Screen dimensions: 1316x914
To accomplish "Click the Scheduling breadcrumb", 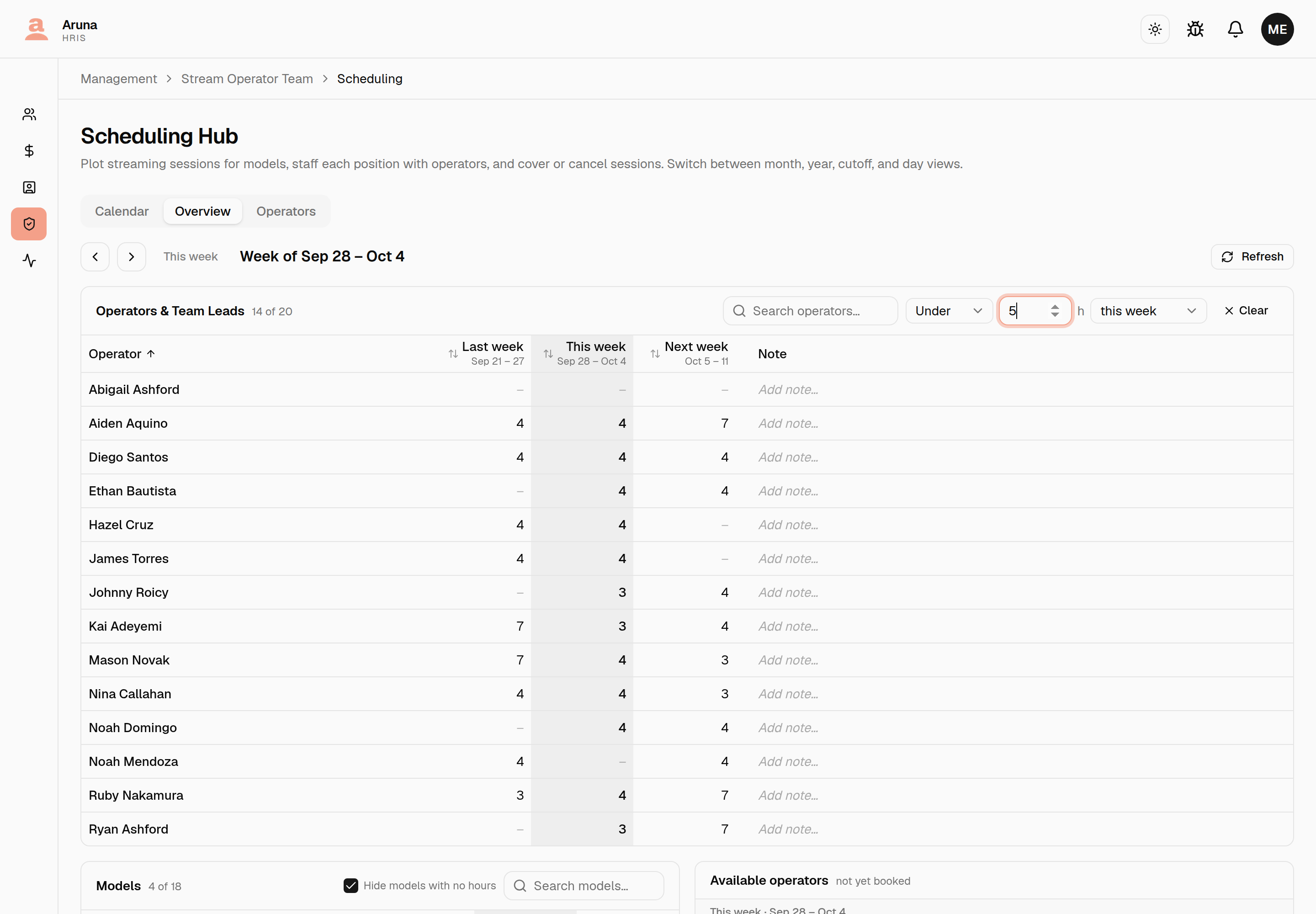I will pos(369,79).
